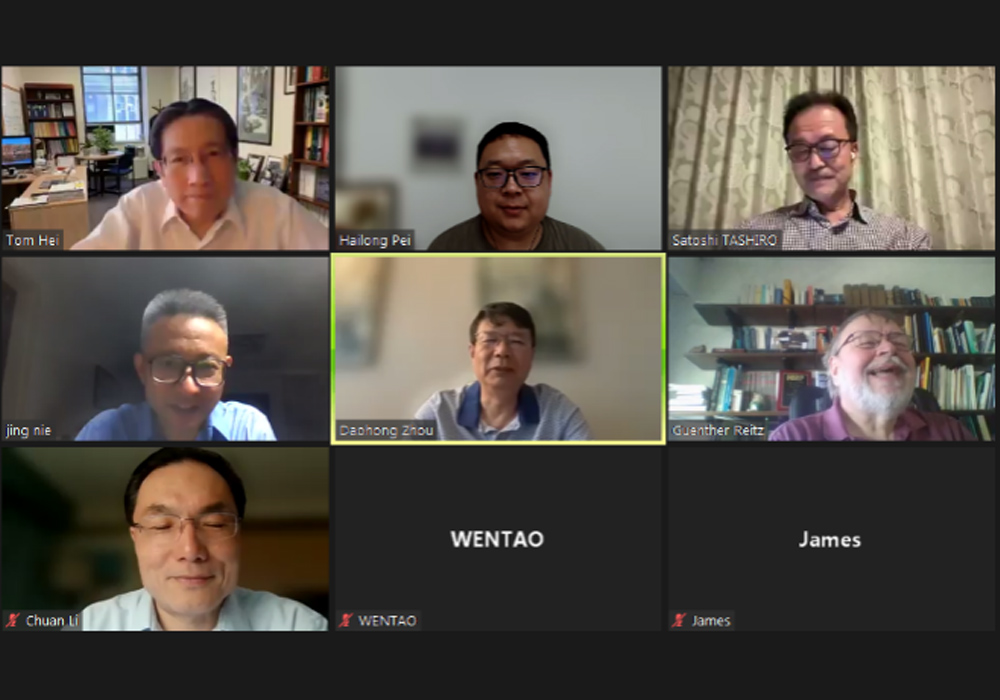
Task: Click the Tom Hei name label
Action: click(32, 240)
